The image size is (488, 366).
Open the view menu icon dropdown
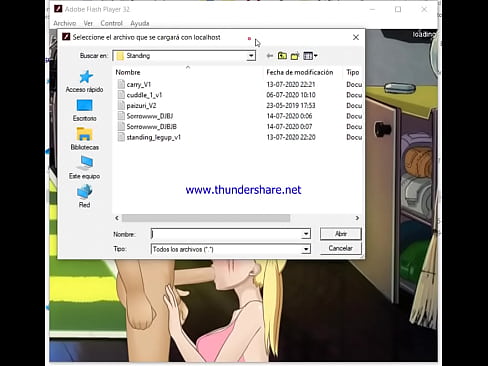pos(310,56)
